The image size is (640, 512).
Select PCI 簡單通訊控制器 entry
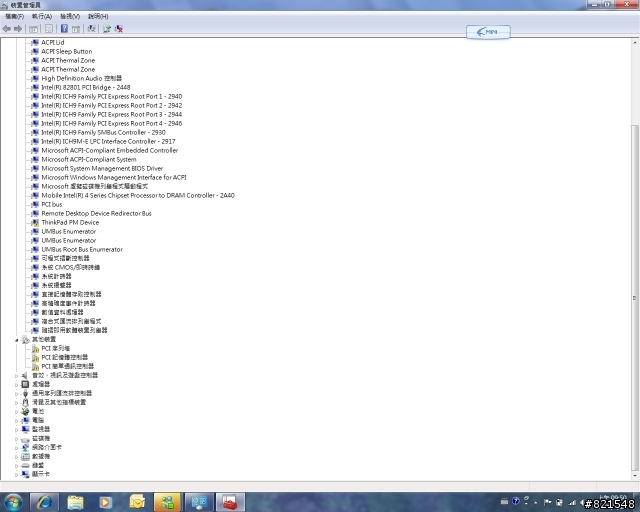68,366
